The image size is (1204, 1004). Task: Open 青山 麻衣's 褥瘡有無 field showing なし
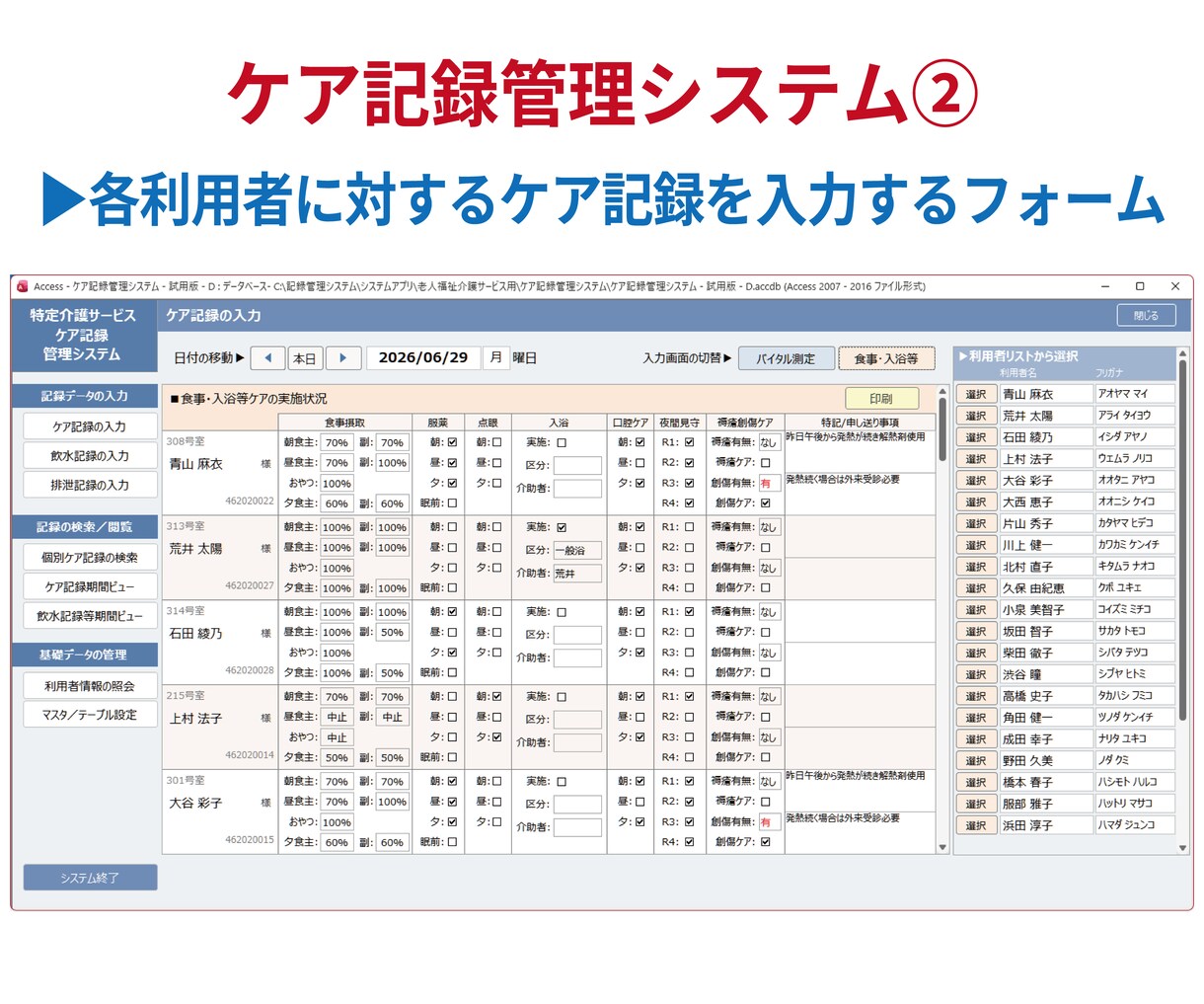point(769,442)
